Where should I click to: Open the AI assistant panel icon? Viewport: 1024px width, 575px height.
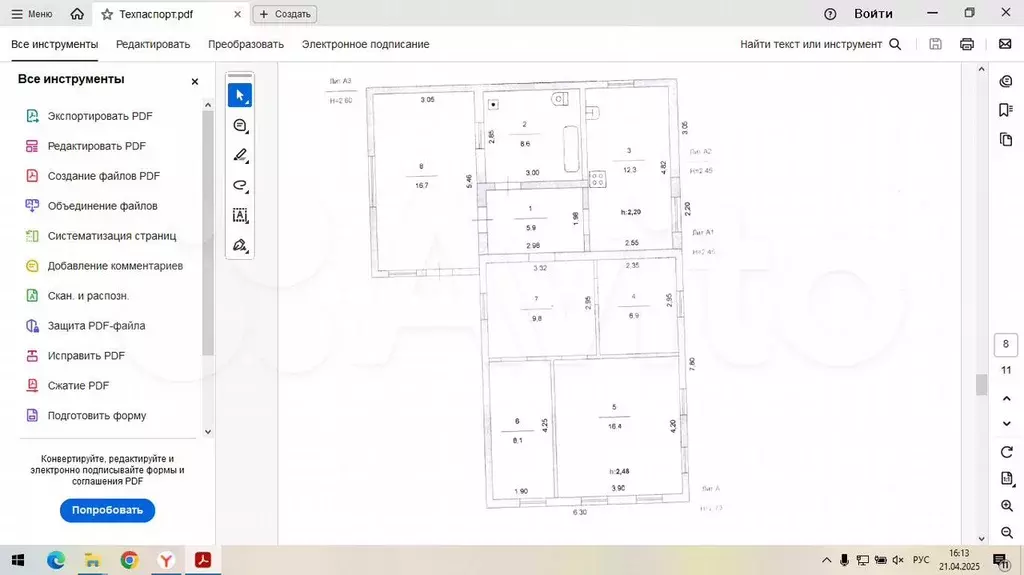coord(1006,82)
